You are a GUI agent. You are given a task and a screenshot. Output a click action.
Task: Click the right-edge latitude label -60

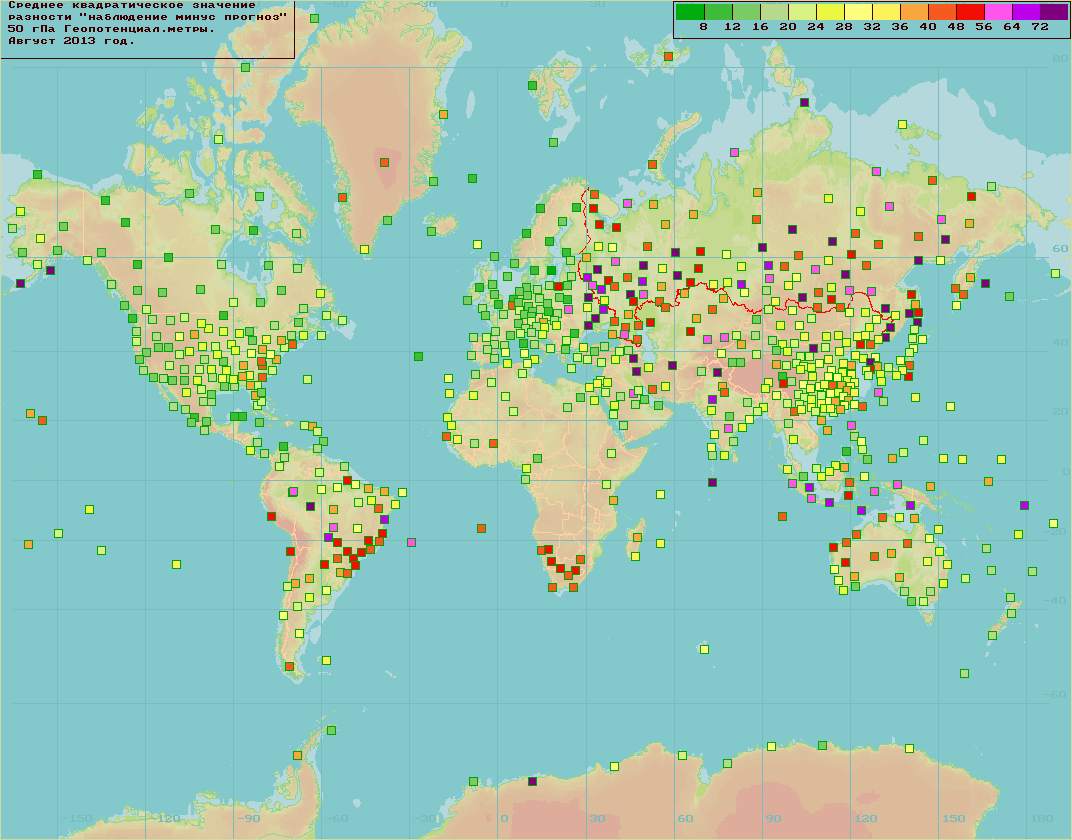[1056, 694]
